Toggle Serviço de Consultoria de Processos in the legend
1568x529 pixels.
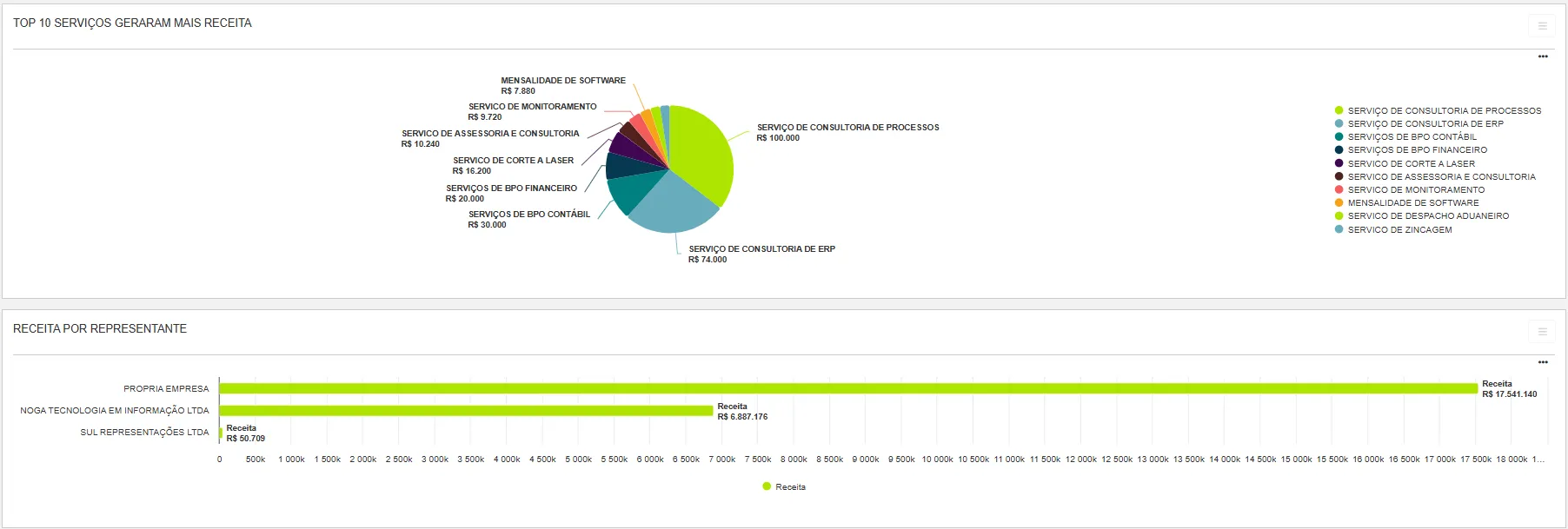(x=1444, y=110)
